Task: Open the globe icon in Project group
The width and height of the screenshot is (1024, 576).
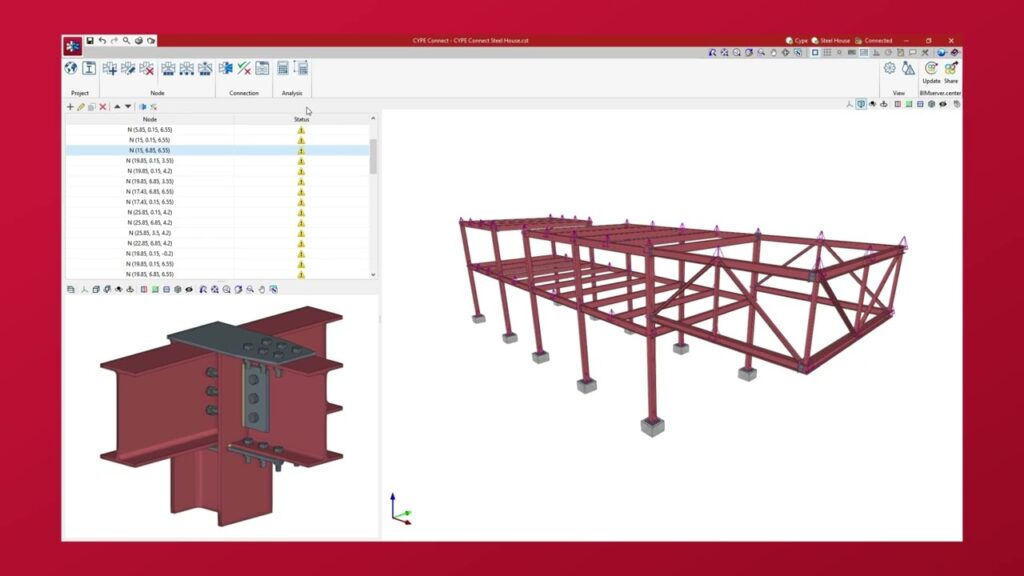Action: pos(71,68)
